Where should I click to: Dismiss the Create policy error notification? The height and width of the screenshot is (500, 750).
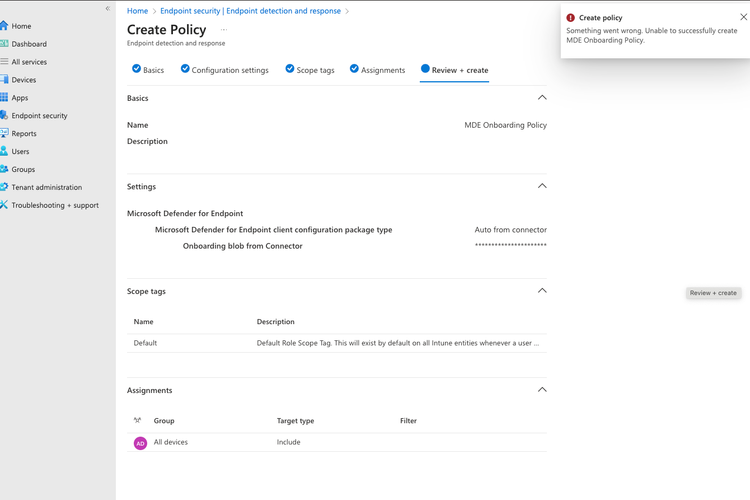743,17
